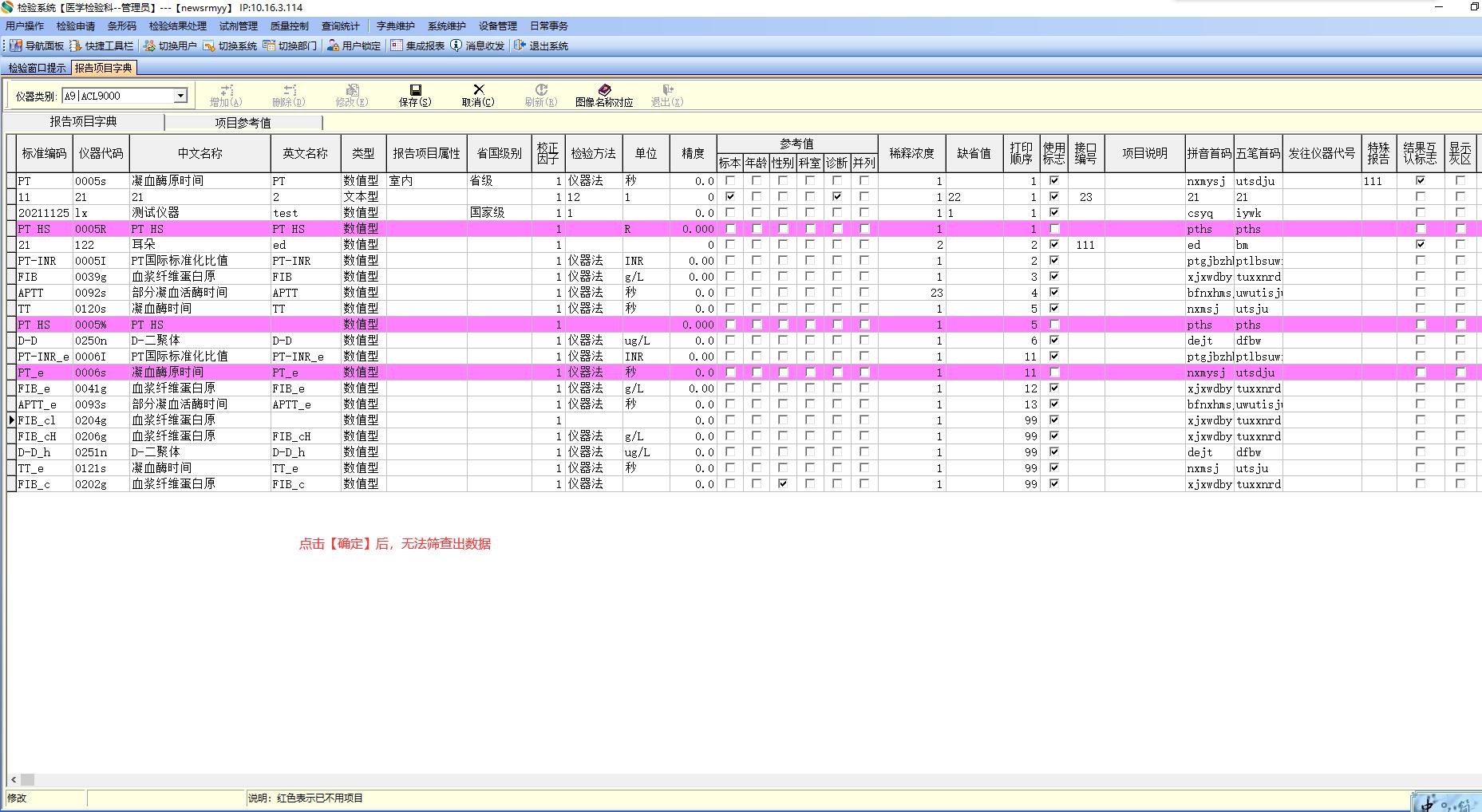Open the 用户操作 menu
This screenshot has width=1482, height=812.
point(25,26)
